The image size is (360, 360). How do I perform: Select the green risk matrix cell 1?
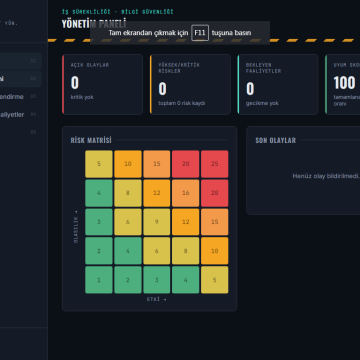click(x=99, y=280)
